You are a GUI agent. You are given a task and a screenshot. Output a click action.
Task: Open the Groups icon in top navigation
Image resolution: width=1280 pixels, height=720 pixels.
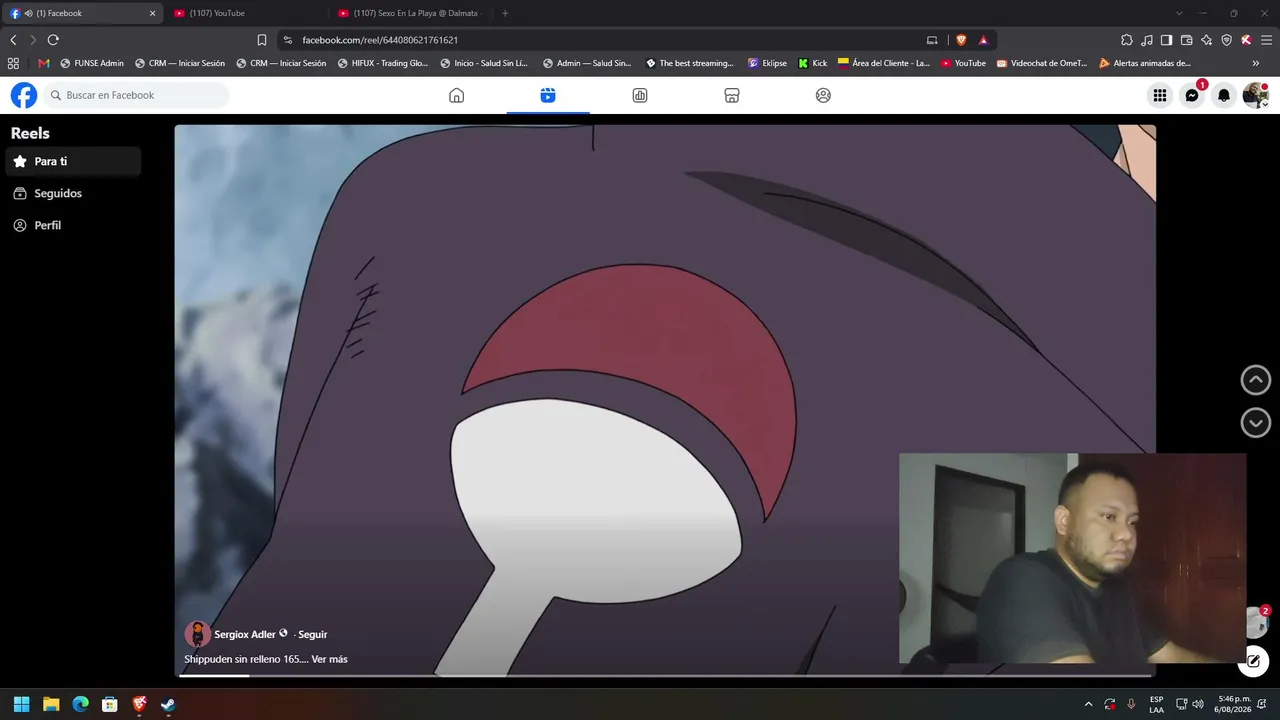click(823, 95)
